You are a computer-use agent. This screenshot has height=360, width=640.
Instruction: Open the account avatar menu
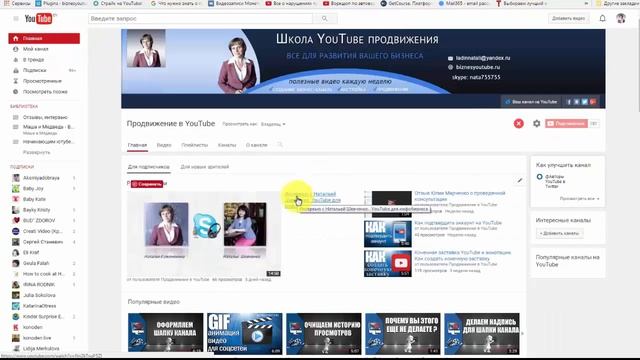pos(621,18)
